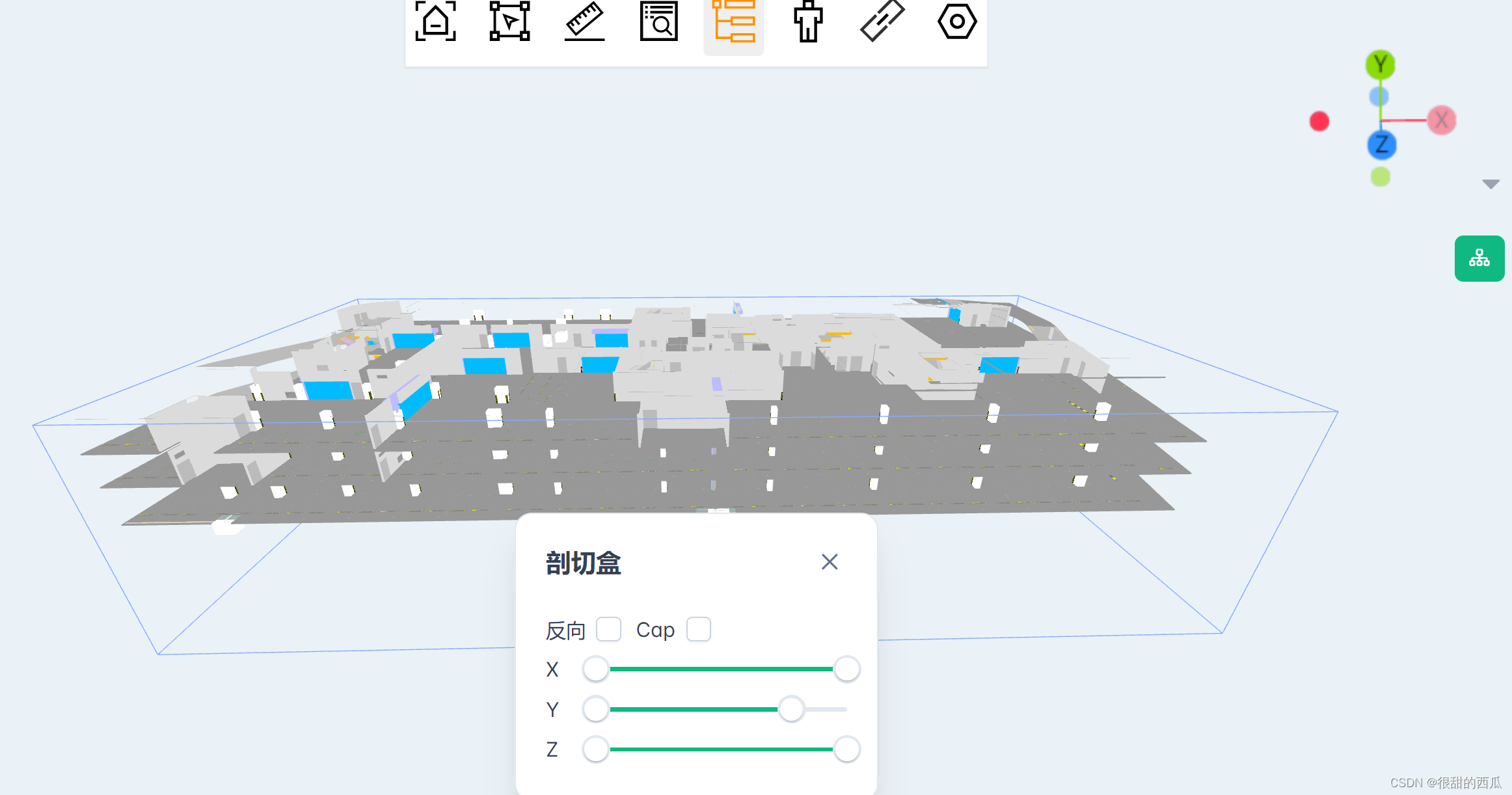Click the section clipping tool icon

pos(882,22)
